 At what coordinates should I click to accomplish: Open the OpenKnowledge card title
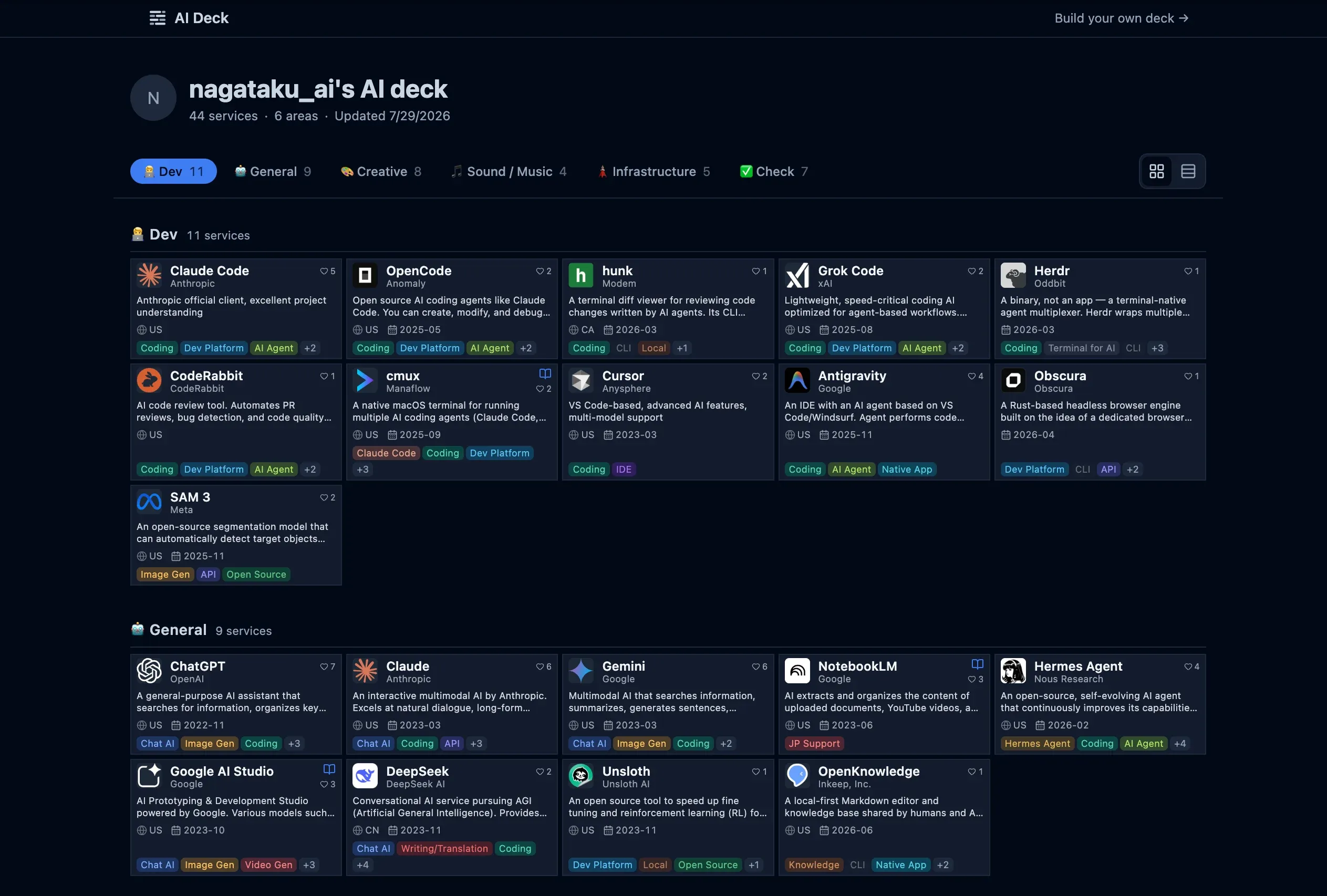[868, 772]
